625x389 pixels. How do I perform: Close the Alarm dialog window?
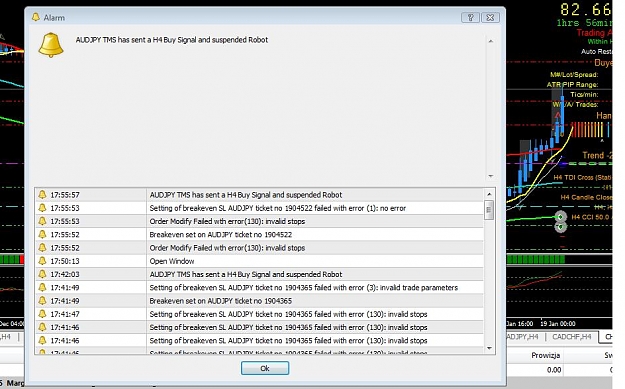point(490,18)
